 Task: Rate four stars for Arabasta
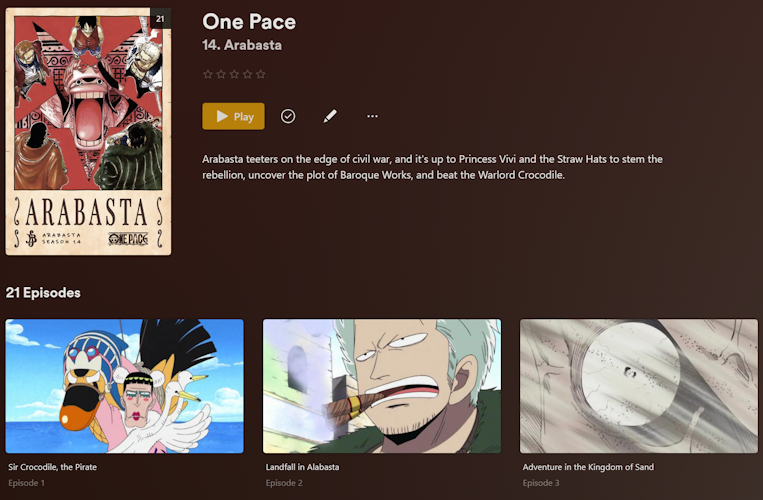247,74
